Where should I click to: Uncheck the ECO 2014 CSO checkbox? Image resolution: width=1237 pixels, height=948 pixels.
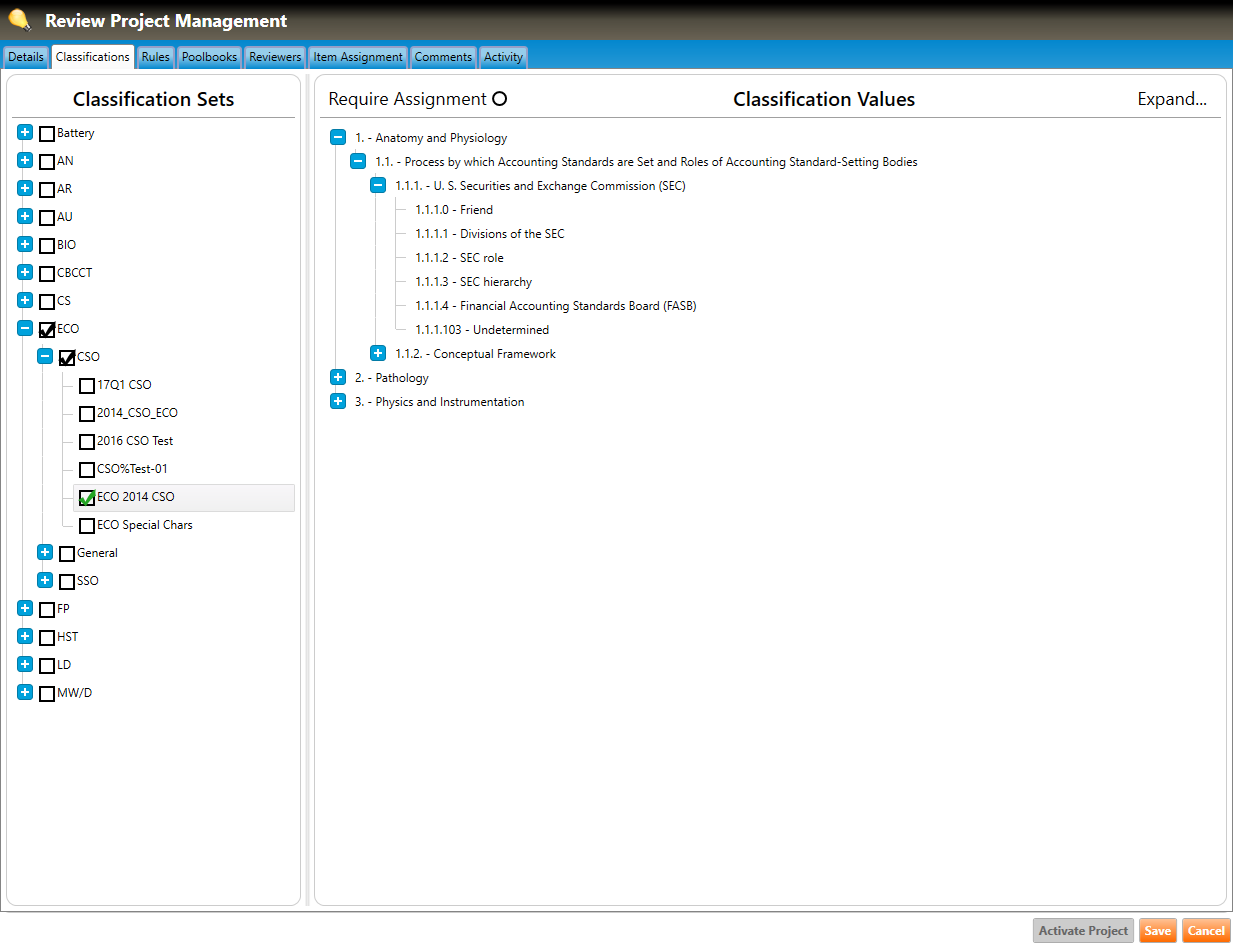pos(87,498)
